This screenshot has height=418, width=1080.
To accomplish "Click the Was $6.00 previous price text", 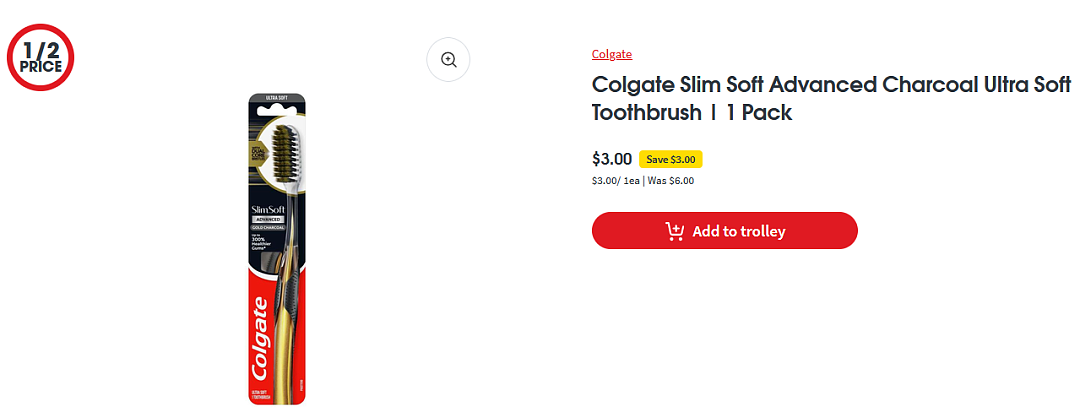I will coord(671,181).
